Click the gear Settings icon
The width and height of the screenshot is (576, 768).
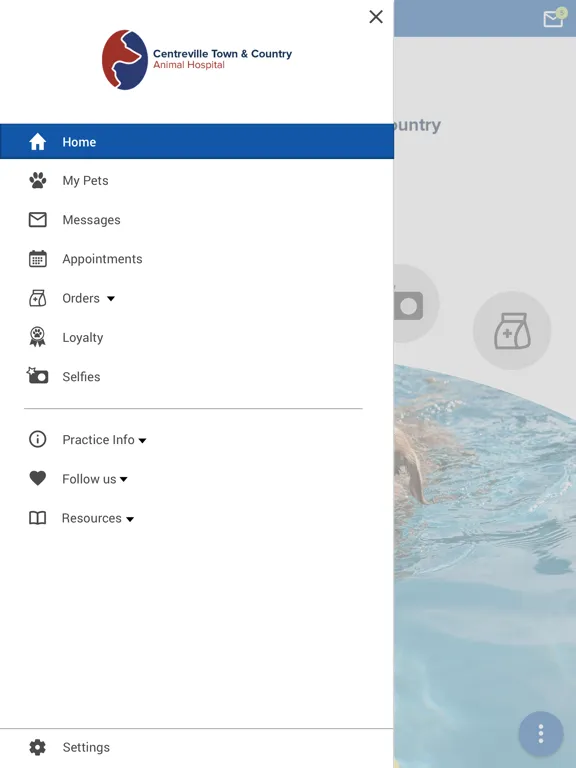38,747
